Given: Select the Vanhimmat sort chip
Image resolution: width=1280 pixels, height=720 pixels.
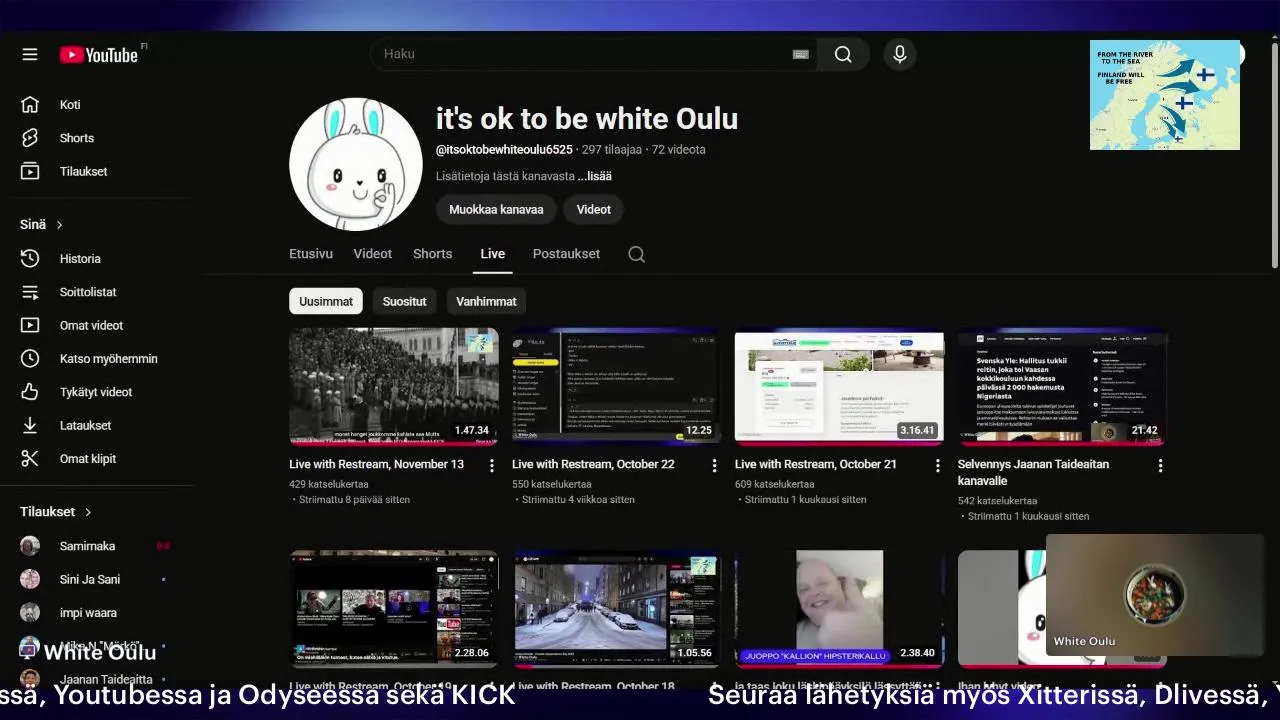Looking at the screenshot, I should [486, 301].
